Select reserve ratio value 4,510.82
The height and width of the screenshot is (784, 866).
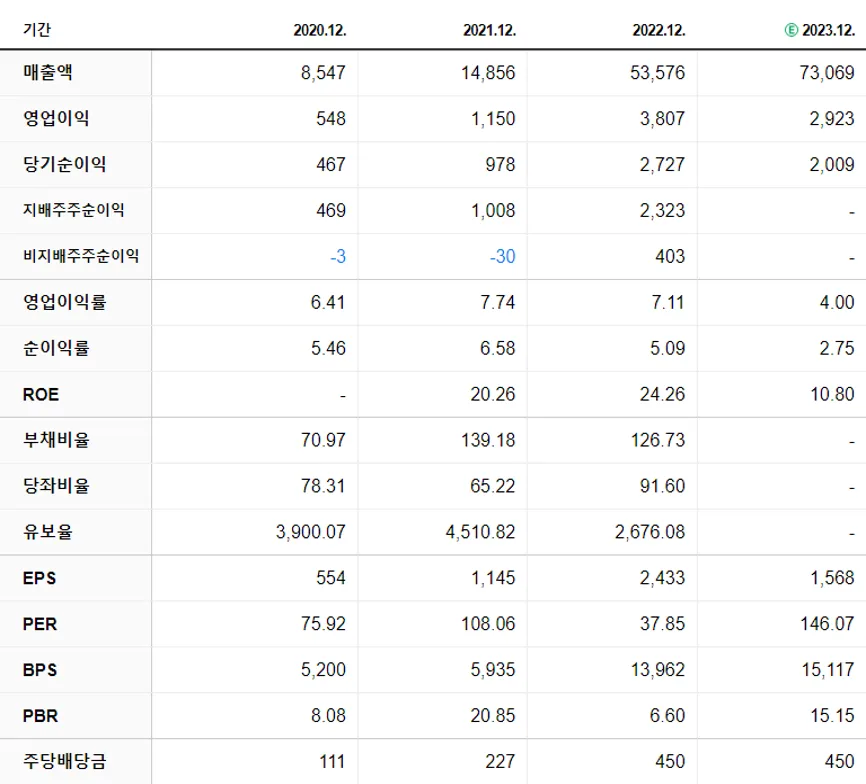tap(480, 532)
